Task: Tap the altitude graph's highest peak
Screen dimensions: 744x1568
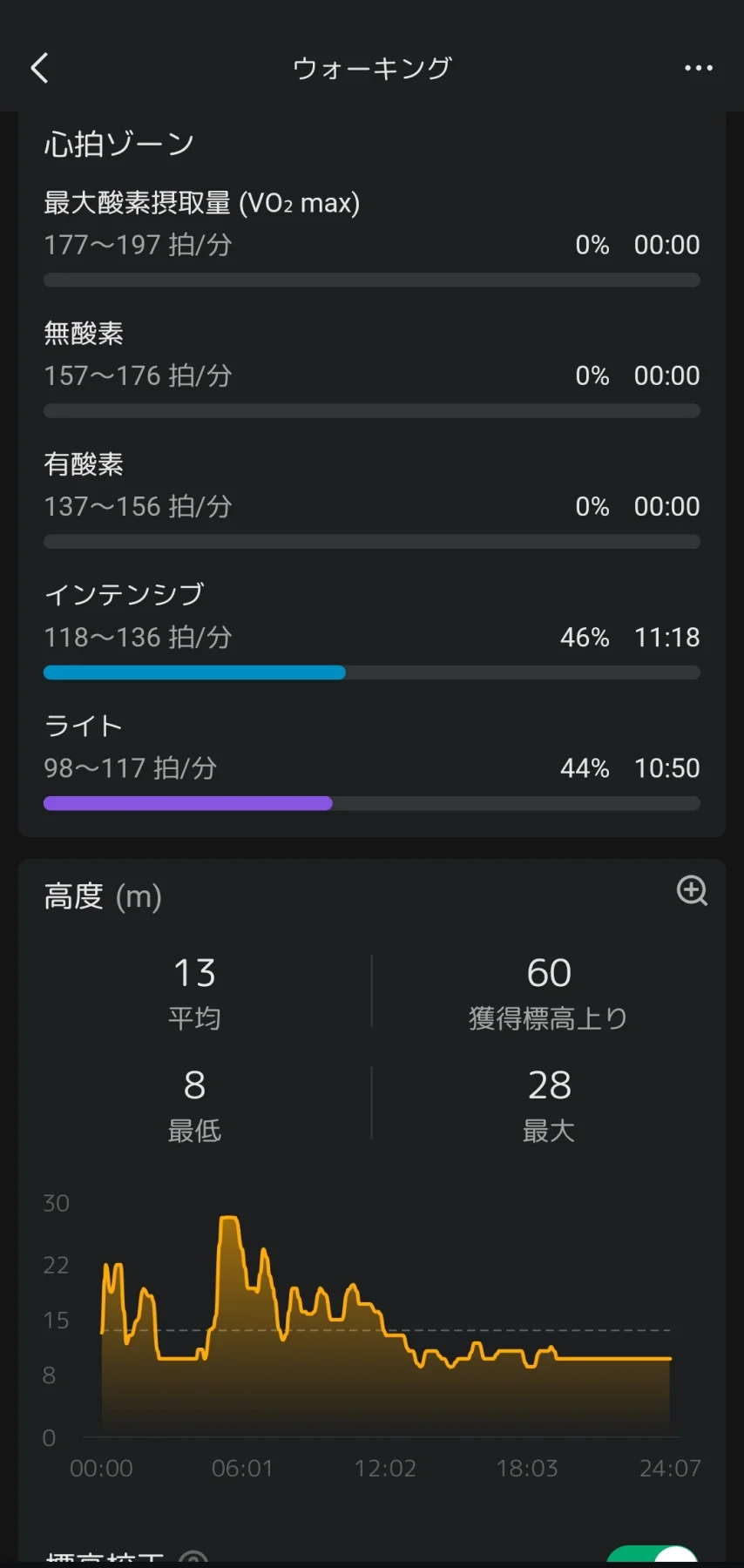Action: pyautogui.click(x=229, y=1220)
